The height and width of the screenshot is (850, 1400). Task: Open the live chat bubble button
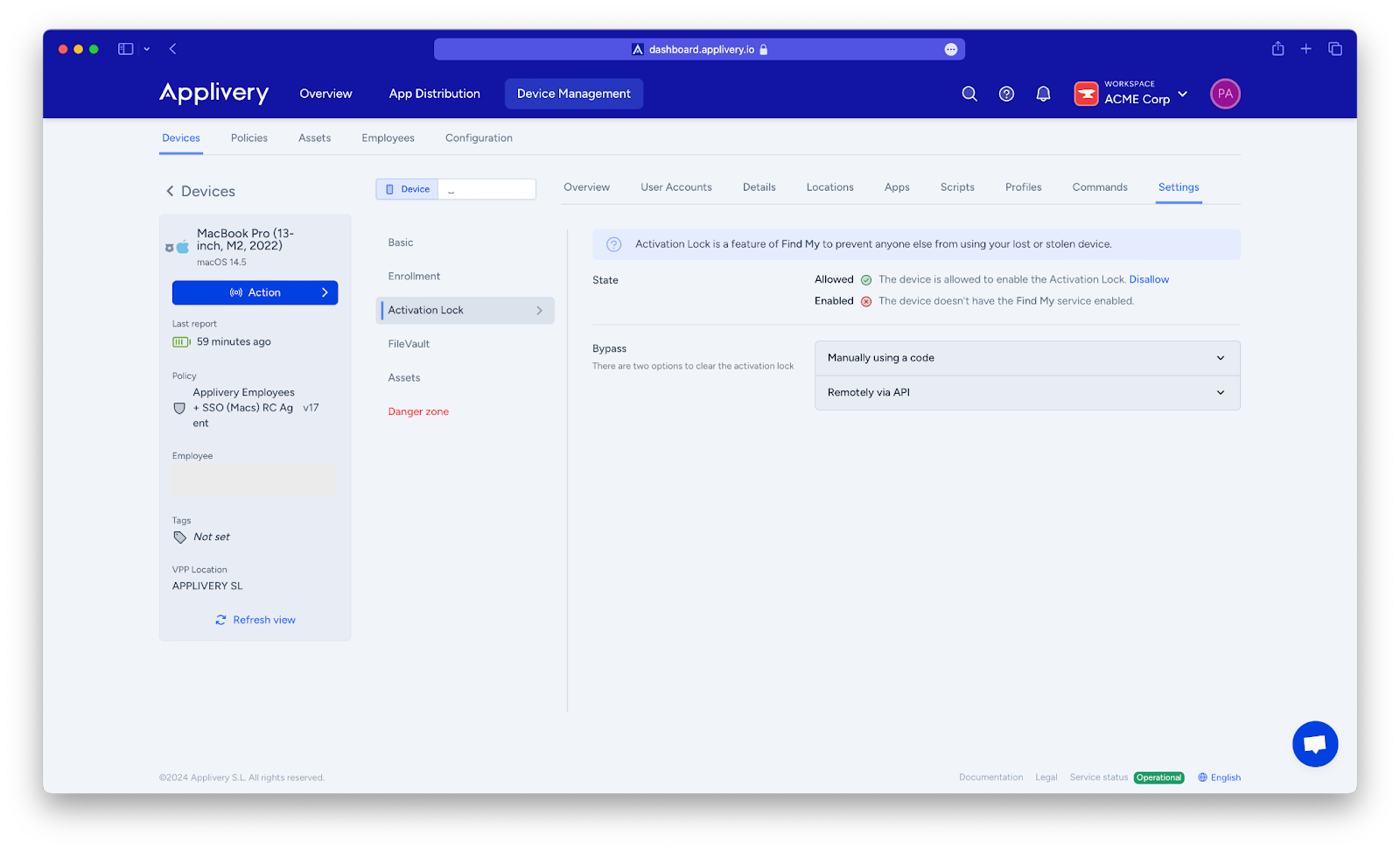click(x=1315, y=744)
